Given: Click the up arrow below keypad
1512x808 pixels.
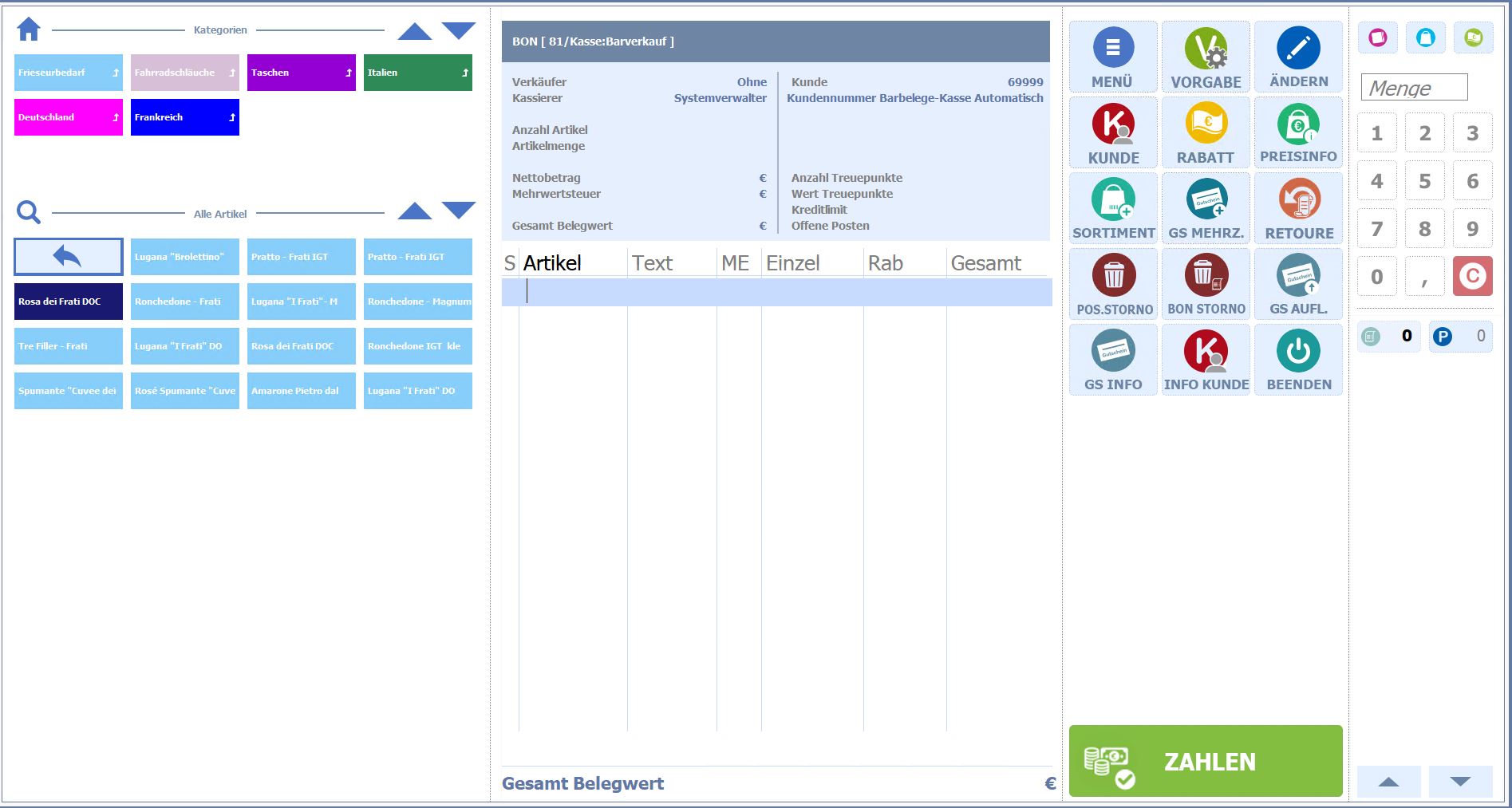Looking at the screenshot, I should pos(1389,782).
